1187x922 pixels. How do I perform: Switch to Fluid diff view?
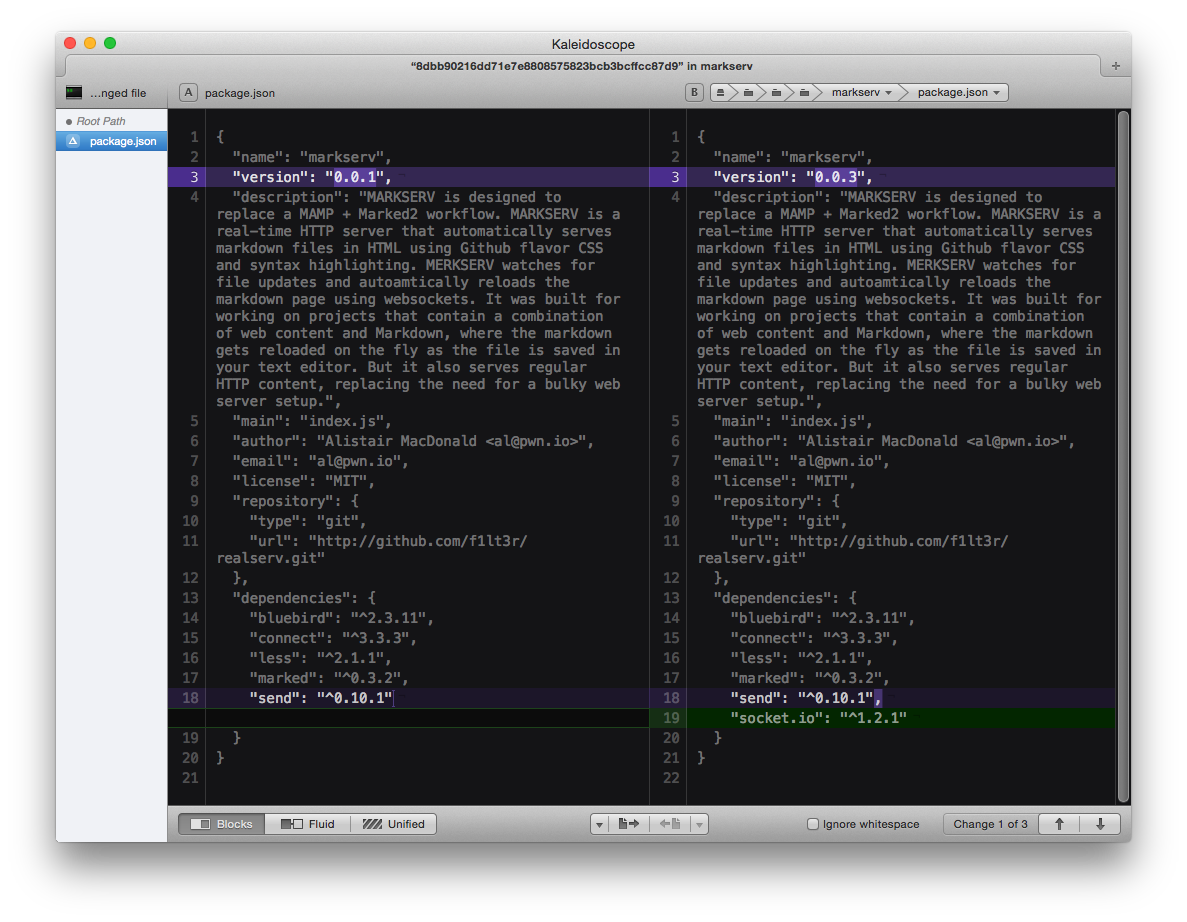[x=308, y=824]
